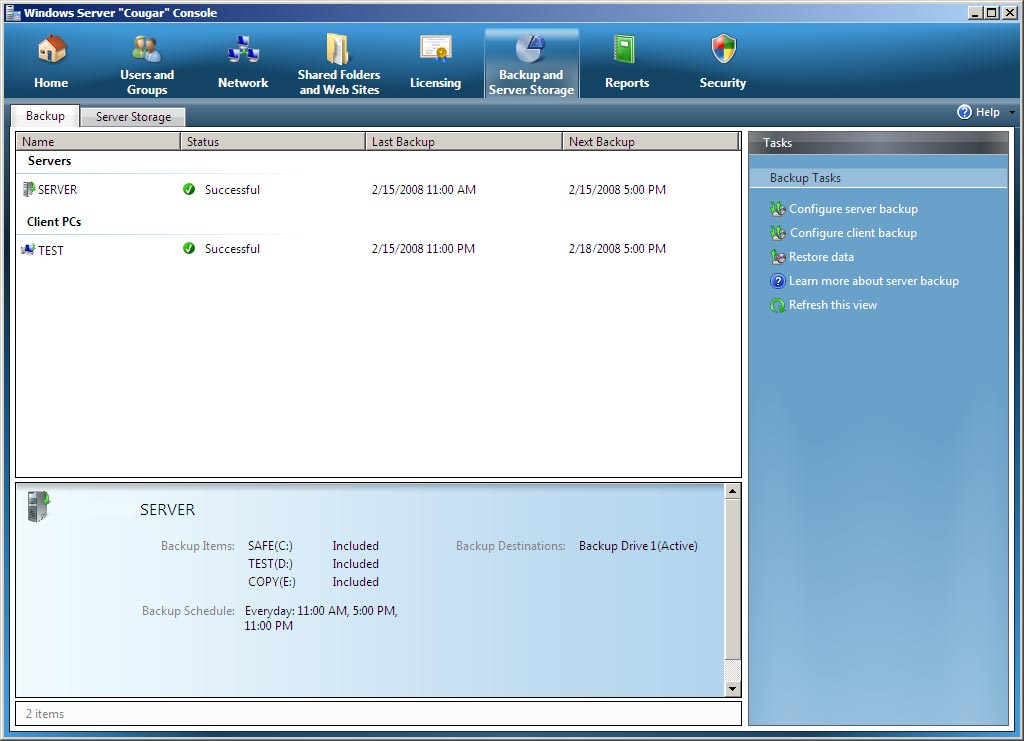
Task: Click the SERVER row's server icon
Action: 29,189
